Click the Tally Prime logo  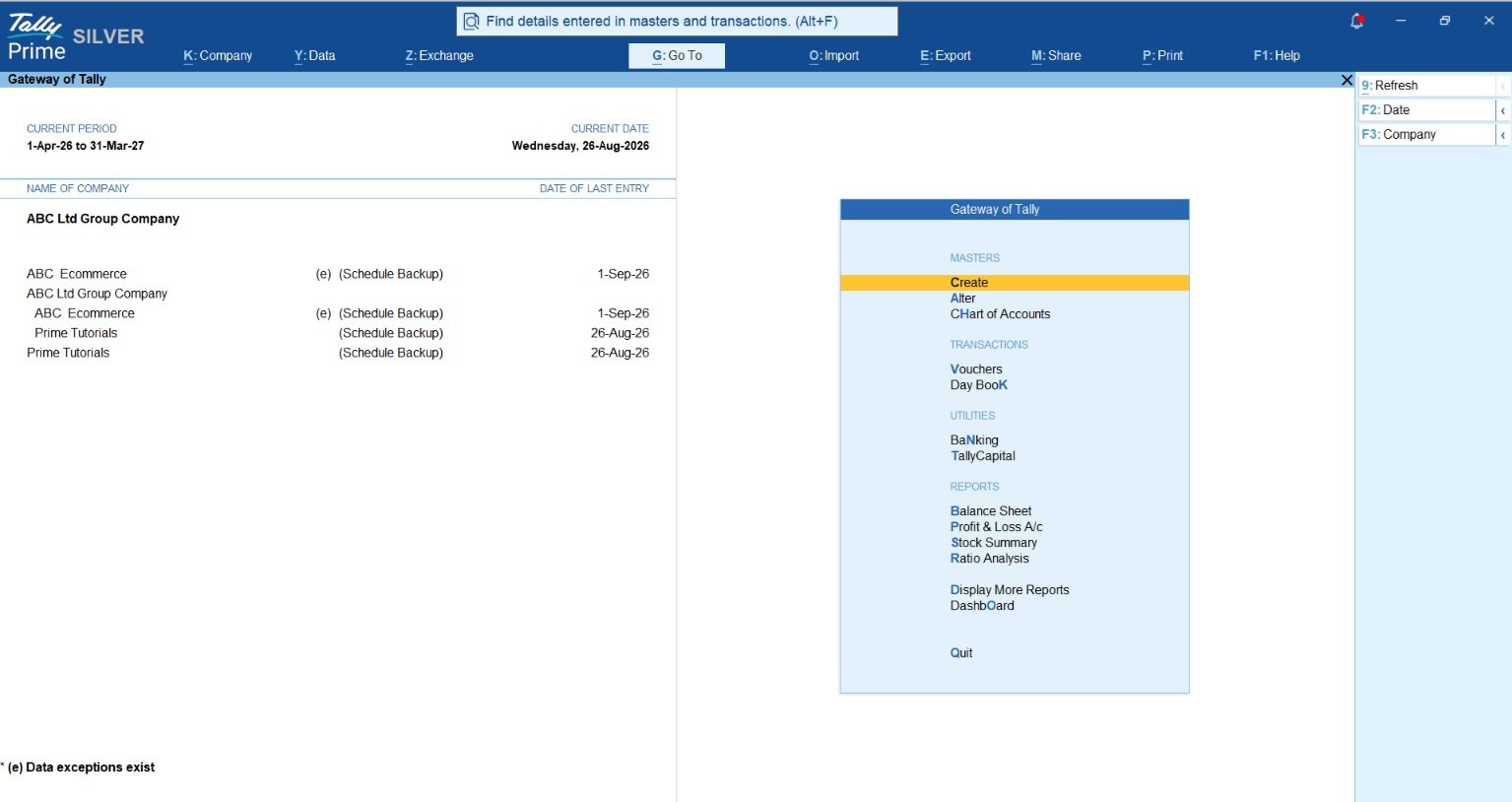pyautogui.click(x=36, y=37)
